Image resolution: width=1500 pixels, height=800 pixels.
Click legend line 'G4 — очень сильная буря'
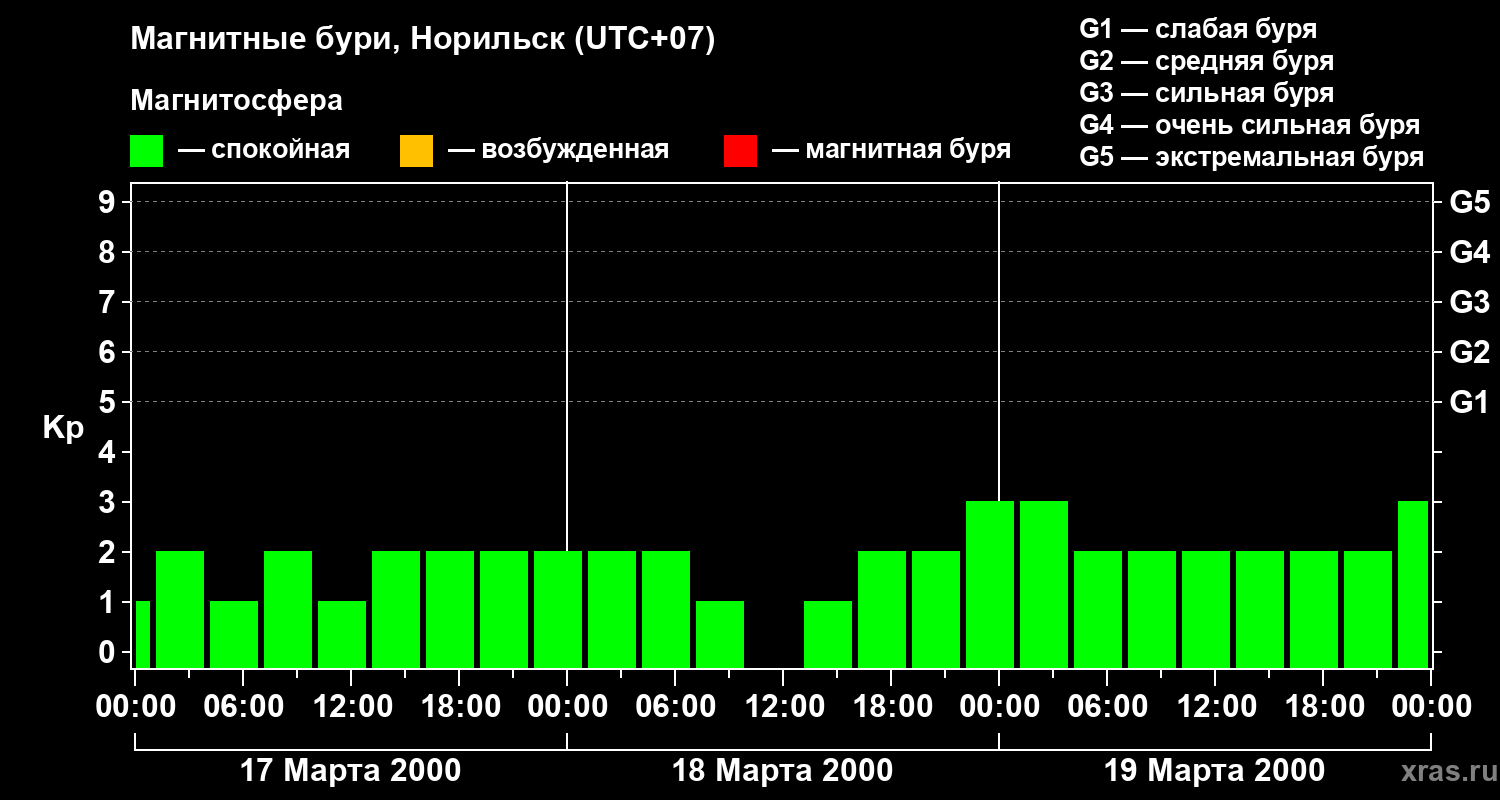1250,125
